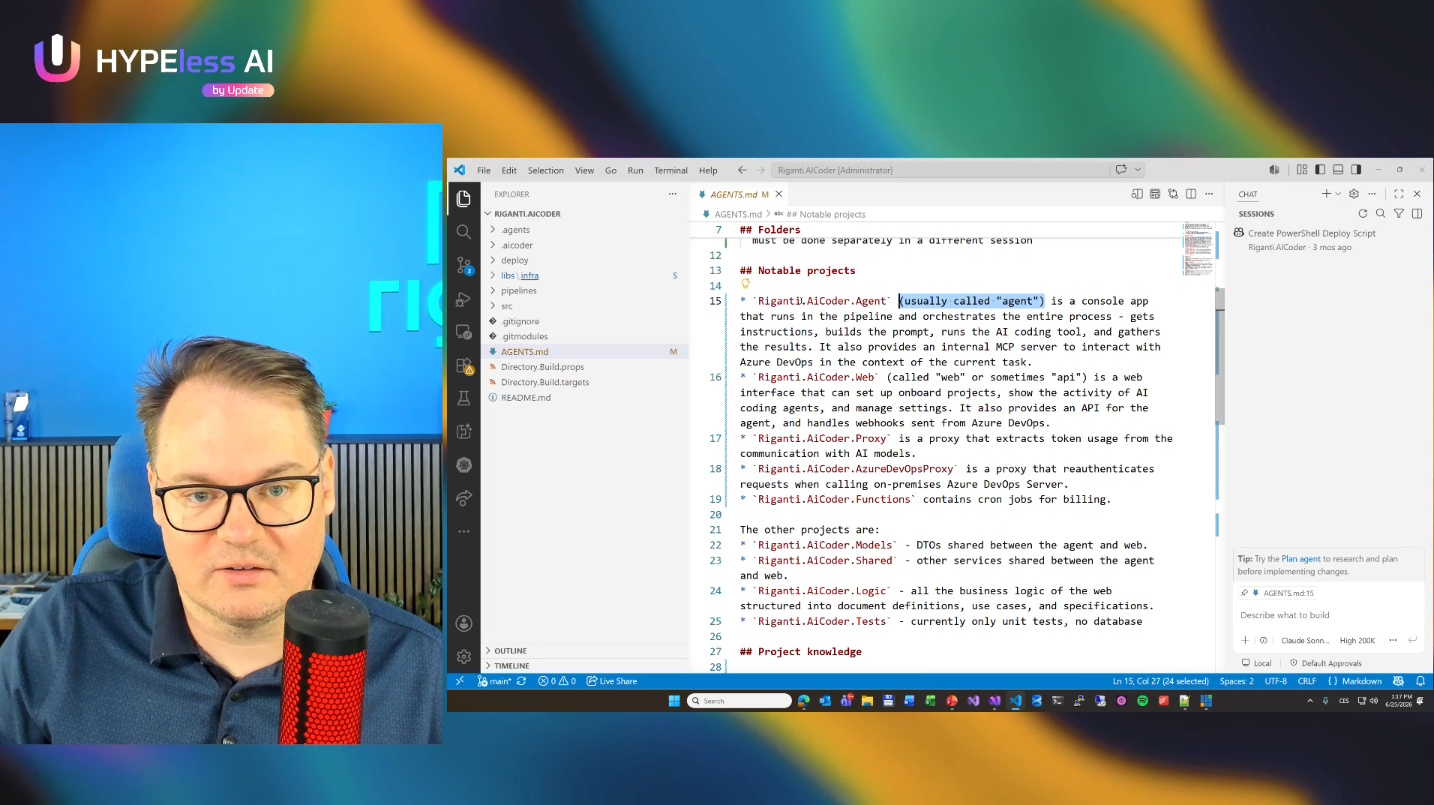Expand the TIMELINE section
This screenshot has width=1434, height=805.
point(585,666)
